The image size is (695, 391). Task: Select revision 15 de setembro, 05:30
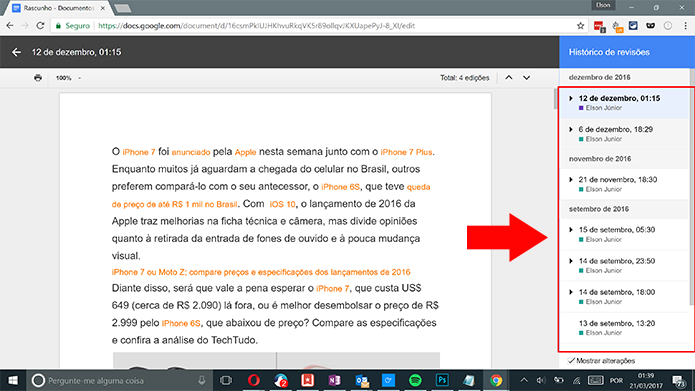[625, 234]
